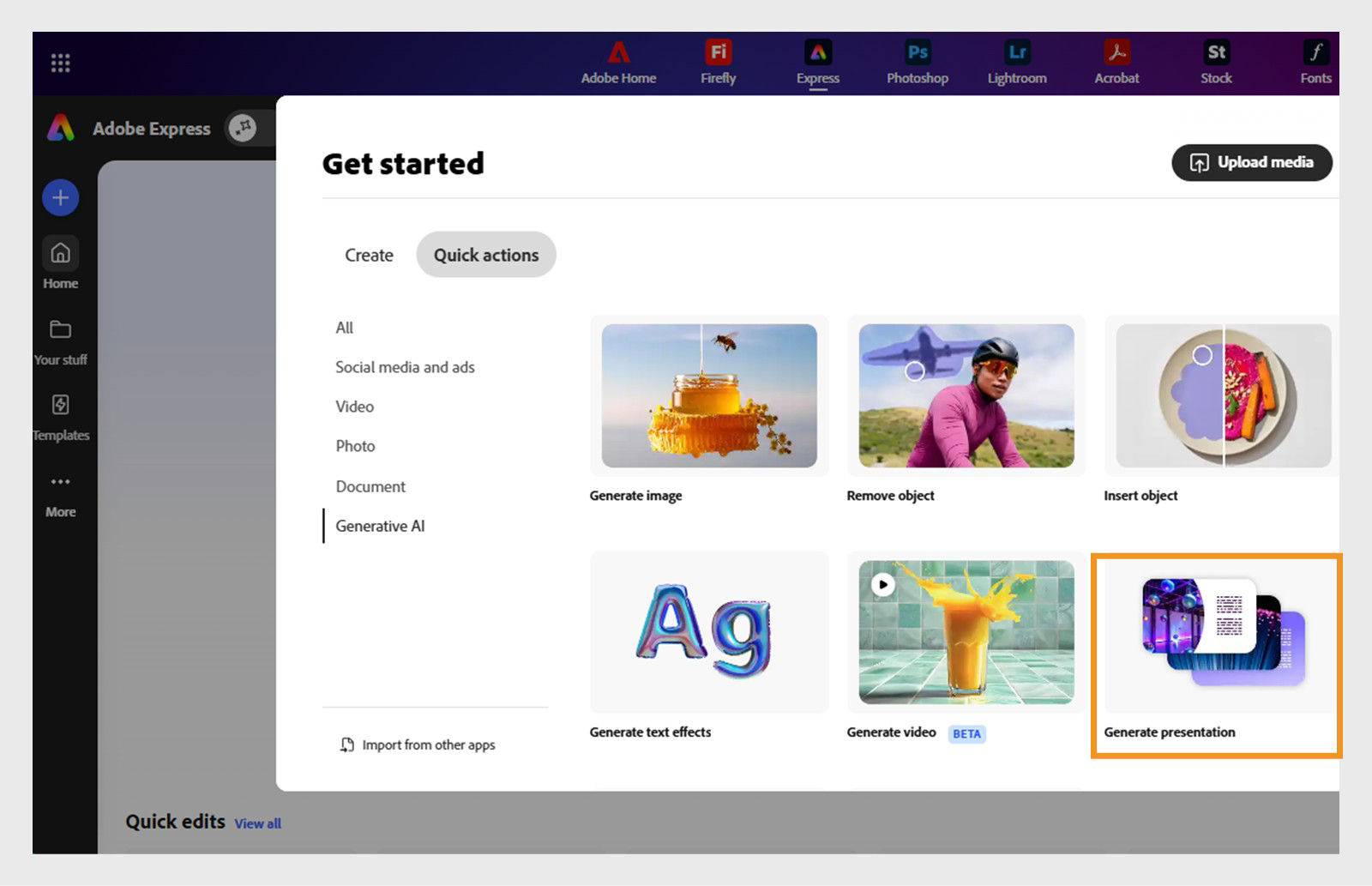Open Your stuff in the sidebar
The height and width of the screenshot is (886, 1372).
click(x=60, y=339)
